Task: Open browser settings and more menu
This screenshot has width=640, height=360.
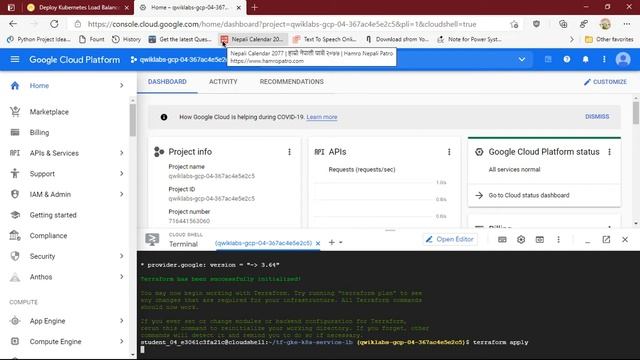Action: 627,24
